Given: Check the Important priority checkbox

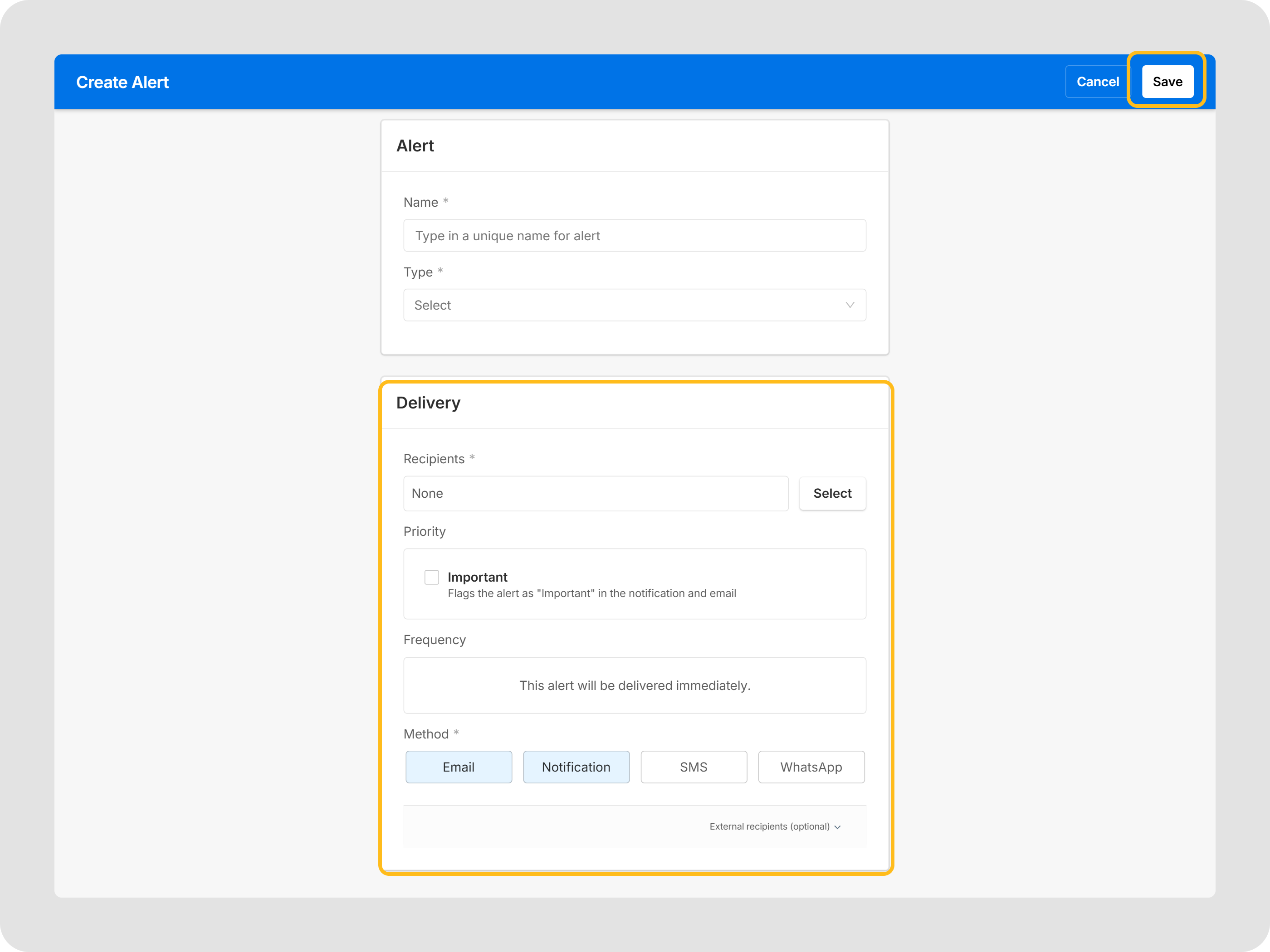Looking at the screenshot, I should (x=431, y=577).
